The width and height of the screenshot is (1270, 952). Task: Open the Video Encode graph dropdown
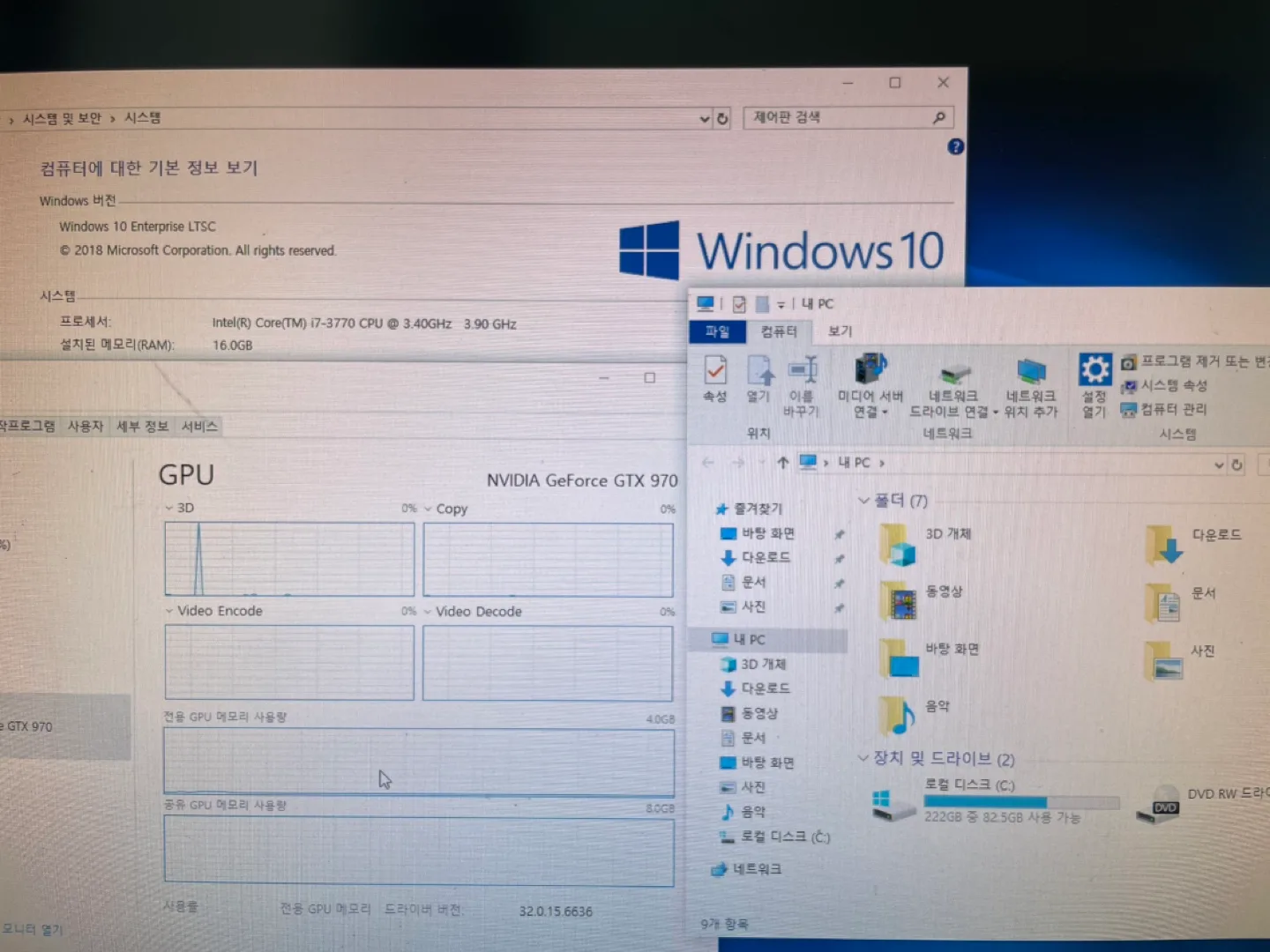coord(169,611)
